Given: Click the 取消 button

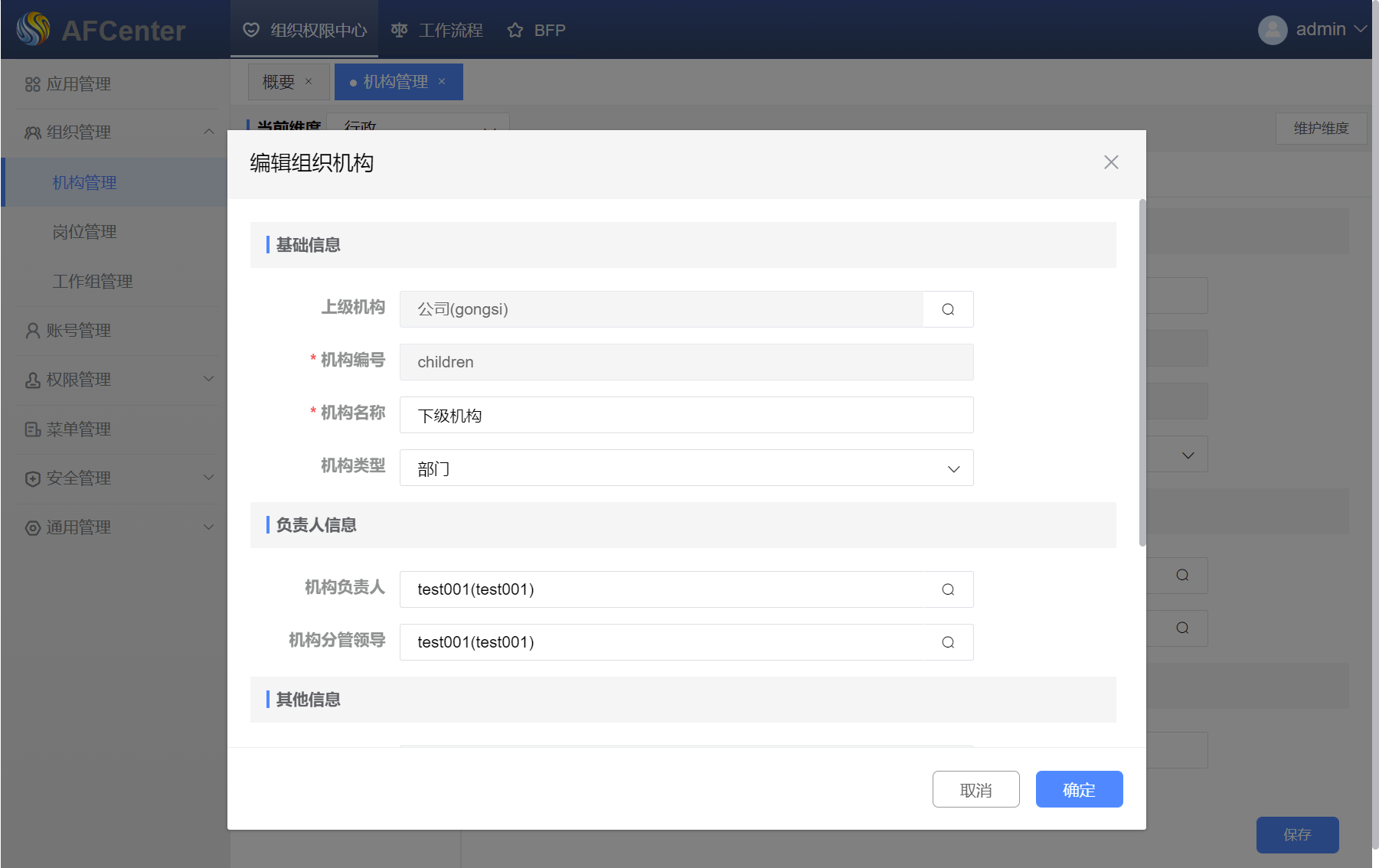Looking at the screenshot, I should pyautogui.click(x=975, y=789).
